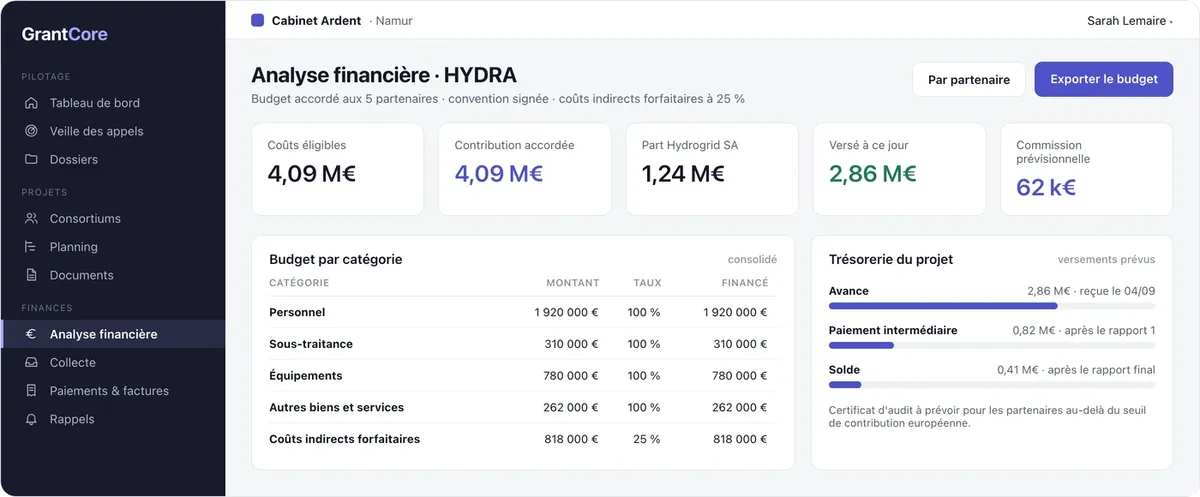
Task: Click Coûts indirects forfaitaires row label
Action: click(345, 439)
